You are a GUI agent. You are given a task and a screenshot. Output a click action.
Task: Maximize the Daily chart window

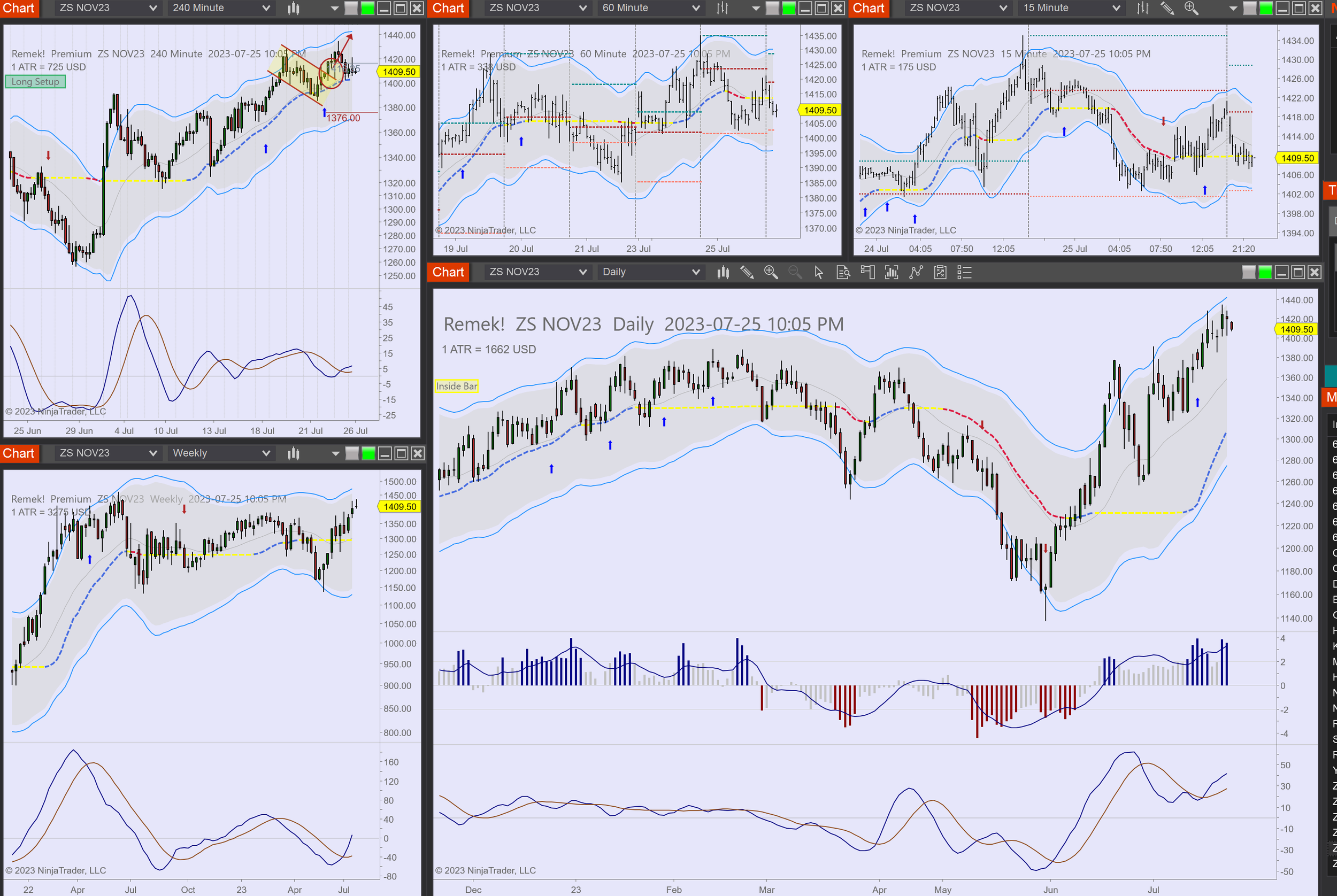(x=1298, y=272)
